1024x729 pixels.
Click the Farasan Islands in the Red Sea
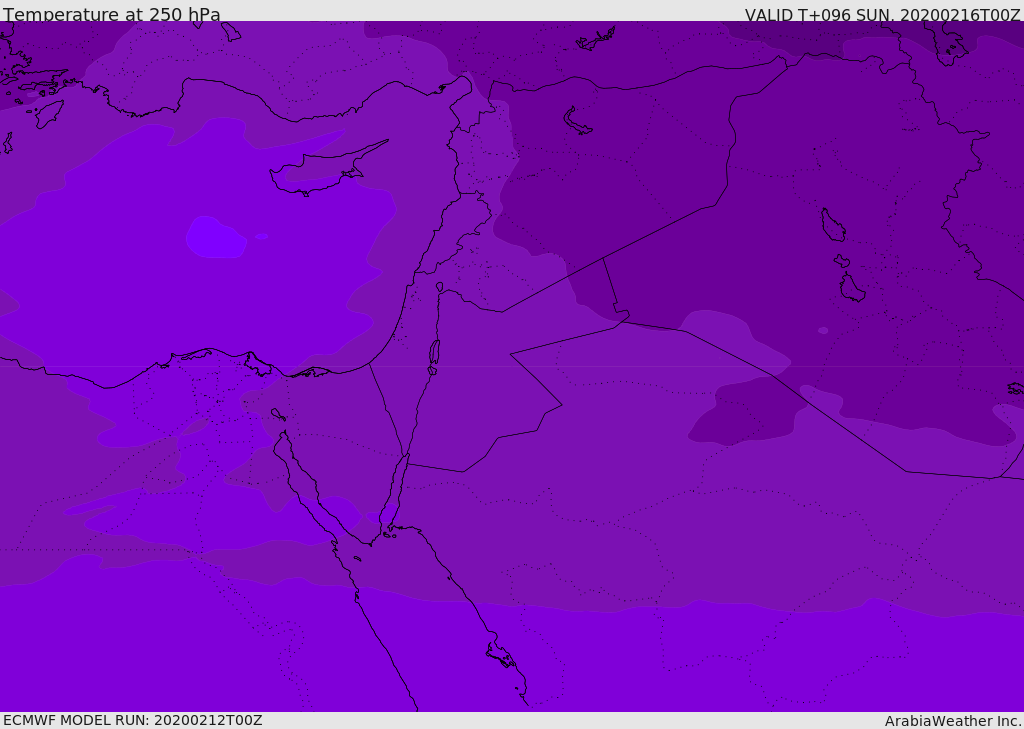point(500,655)
